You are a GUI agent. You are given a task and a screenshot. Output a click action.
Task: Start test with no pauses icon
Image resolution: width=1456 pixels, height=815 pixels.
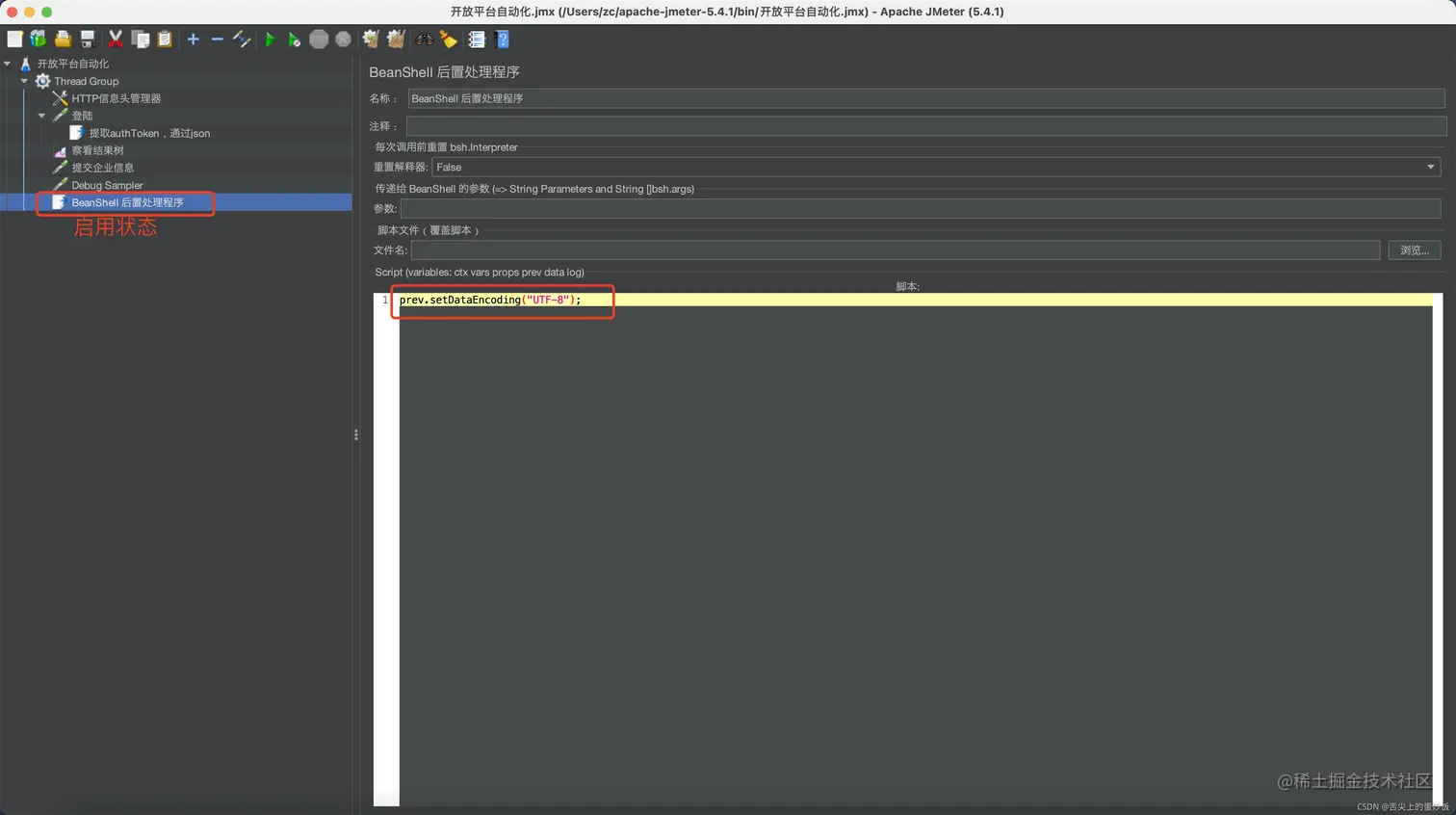tap(294, 39)
